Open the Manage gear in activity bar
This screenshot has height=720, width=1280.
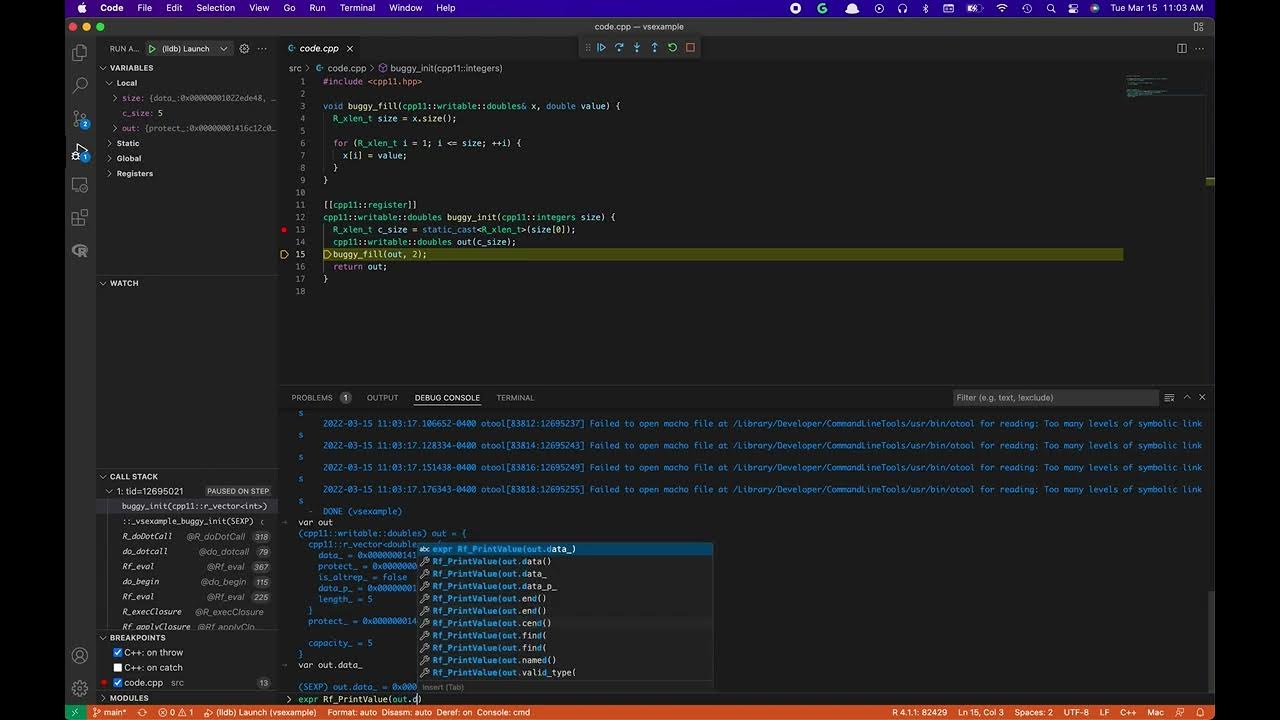[80, 688]
